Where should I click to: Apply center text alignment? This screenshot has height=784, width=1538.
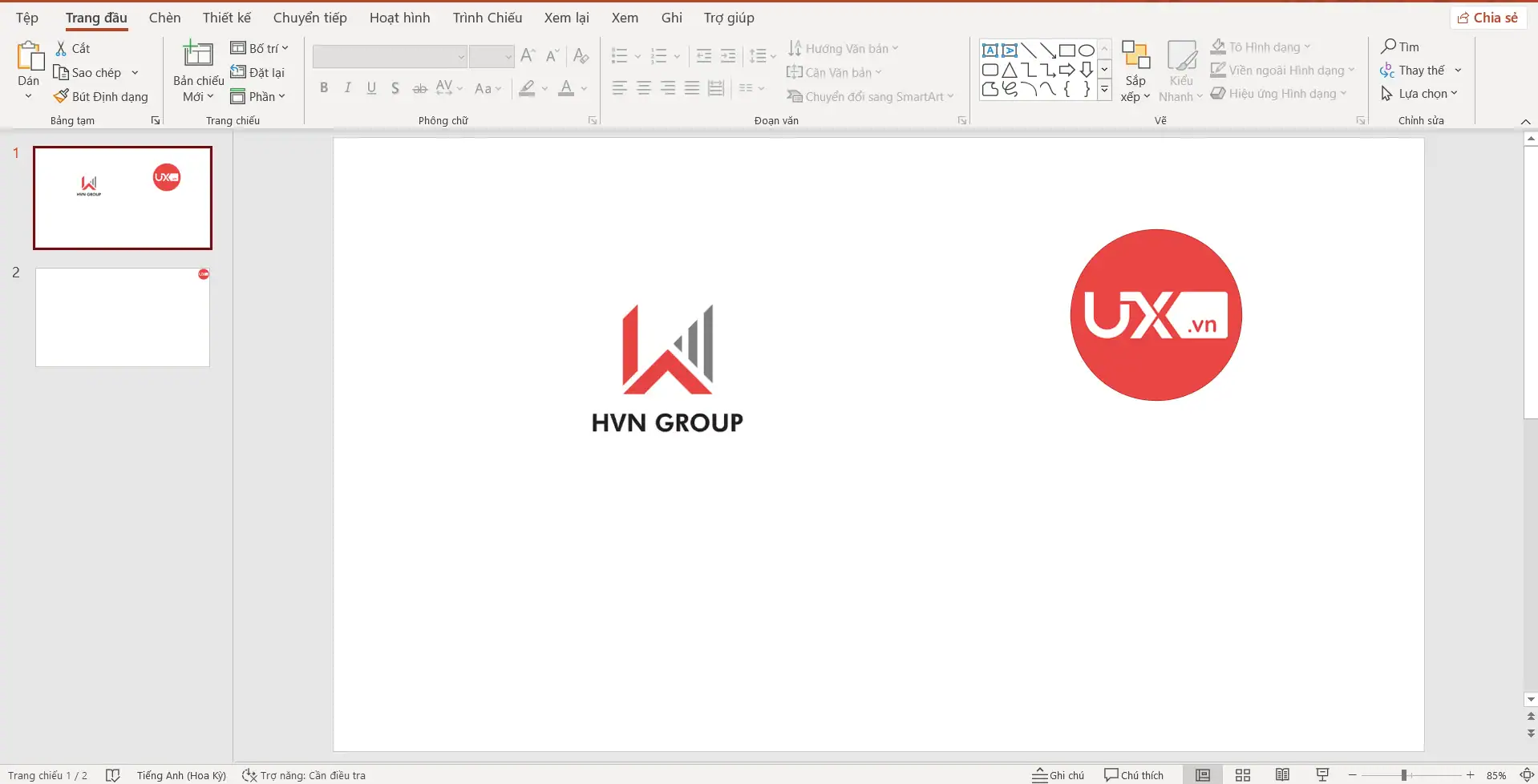(x=643, y=88)
